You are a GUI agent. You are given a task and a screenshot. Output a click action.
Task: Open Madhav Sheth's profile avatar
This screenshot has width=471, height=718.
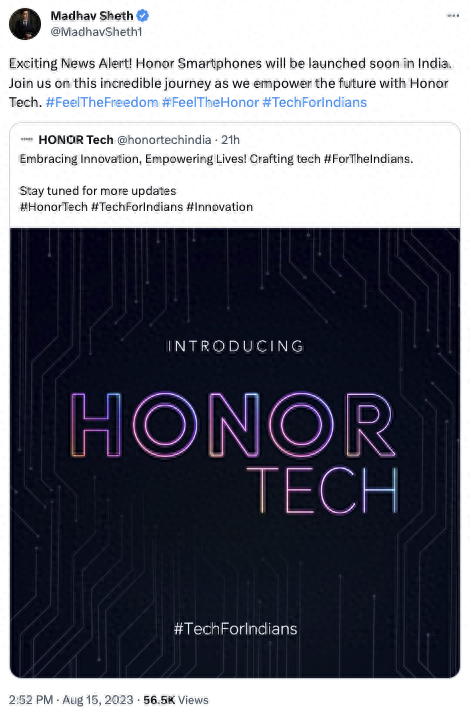coord(25,24)
